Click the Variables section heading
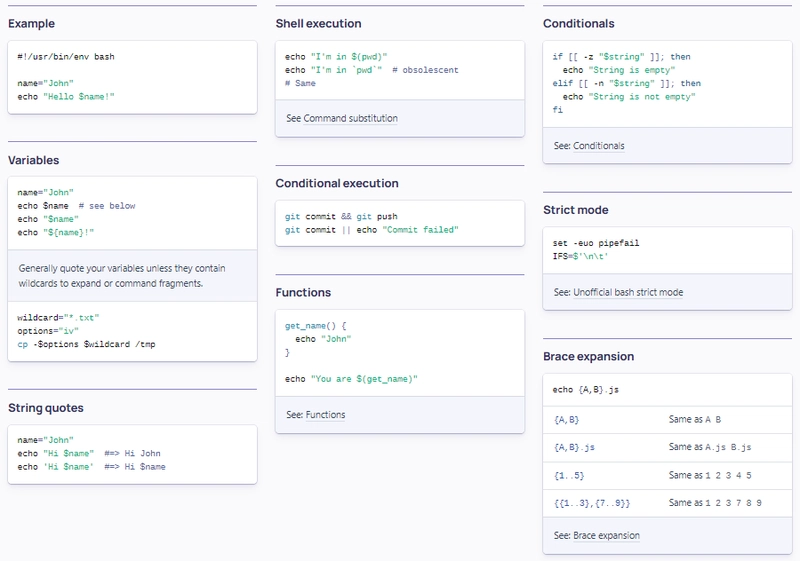This screenshot has height=561, width=800. pyautogui.click(x=34, y=160)
